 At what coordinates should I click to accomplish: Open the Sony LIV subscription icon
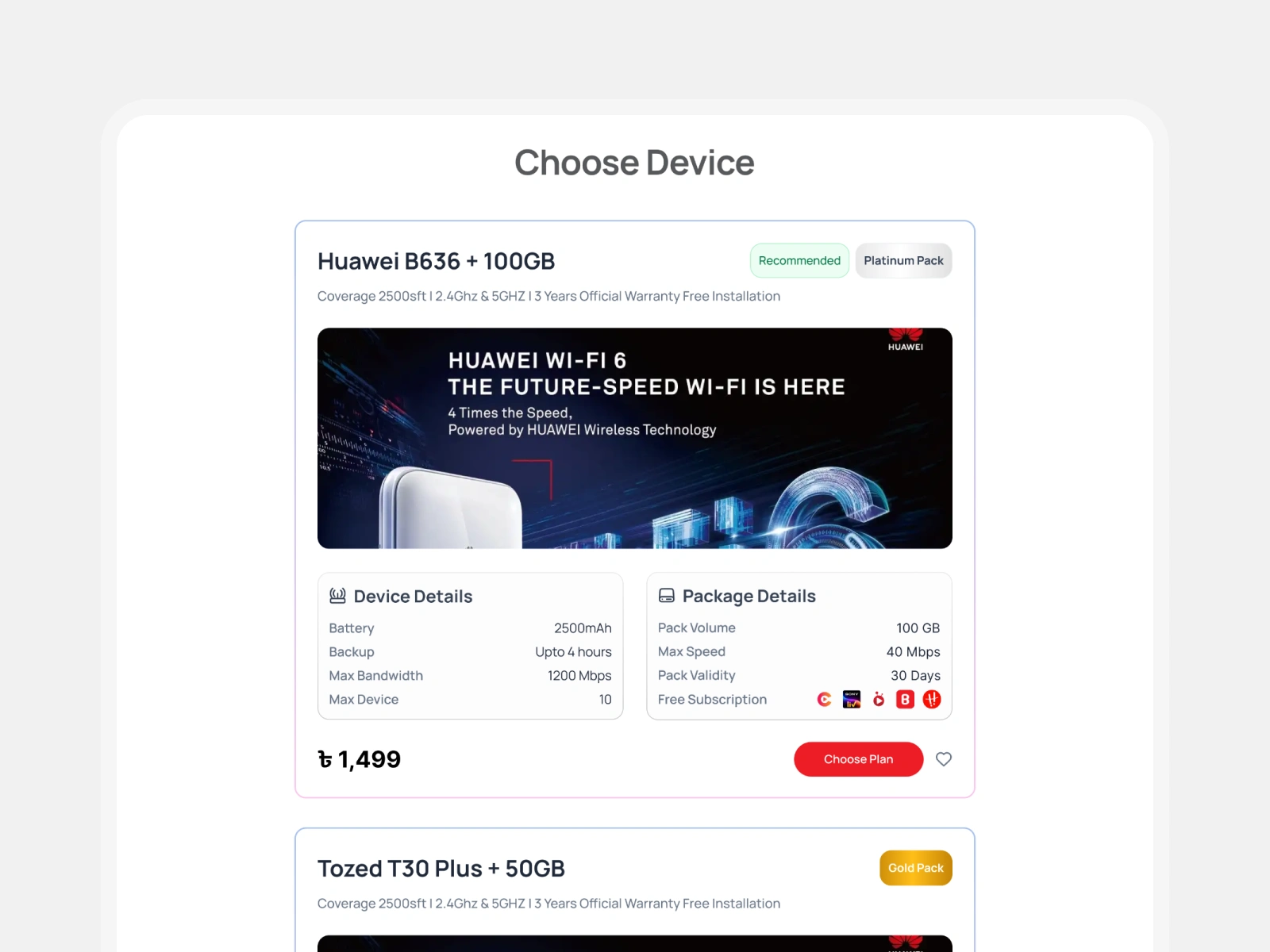(x=852, y=699)
